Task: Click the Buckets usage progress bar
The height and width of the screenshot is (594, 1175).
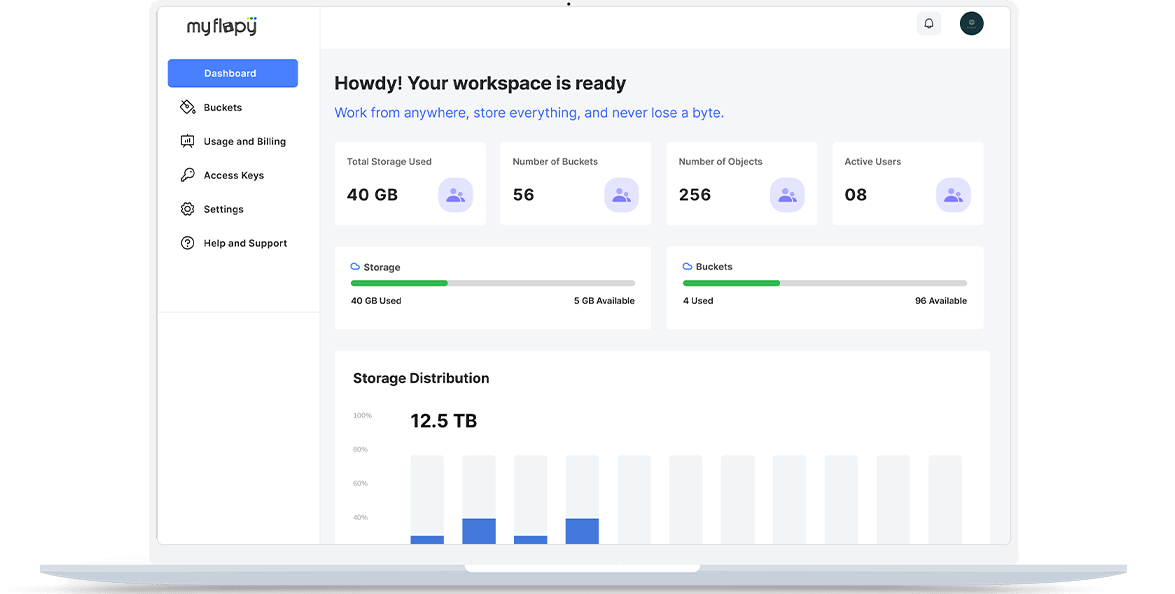Action: point(824,283)
